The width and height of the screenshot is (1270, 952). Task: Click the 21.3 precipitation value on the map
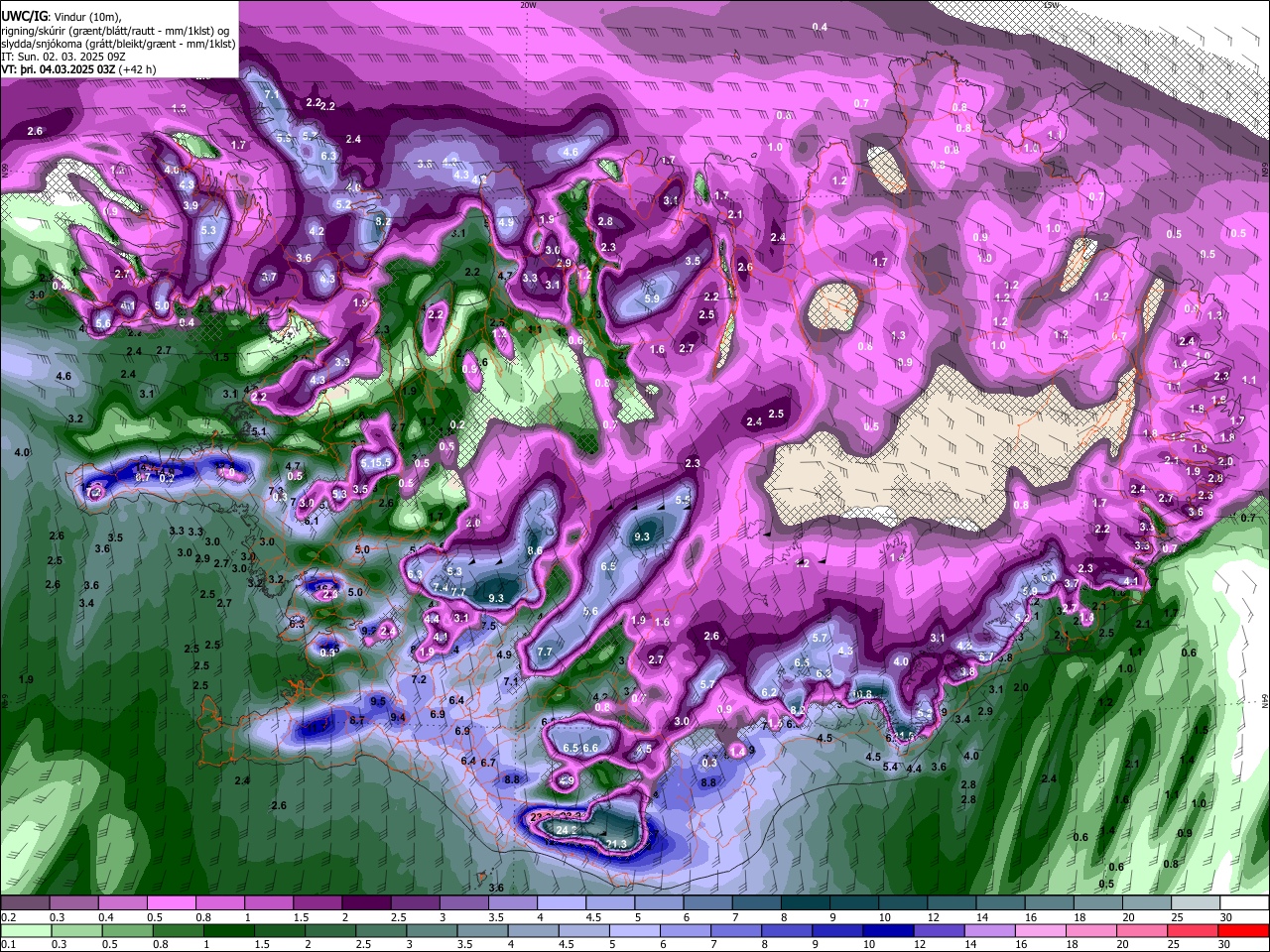click(x=616, y=844)
